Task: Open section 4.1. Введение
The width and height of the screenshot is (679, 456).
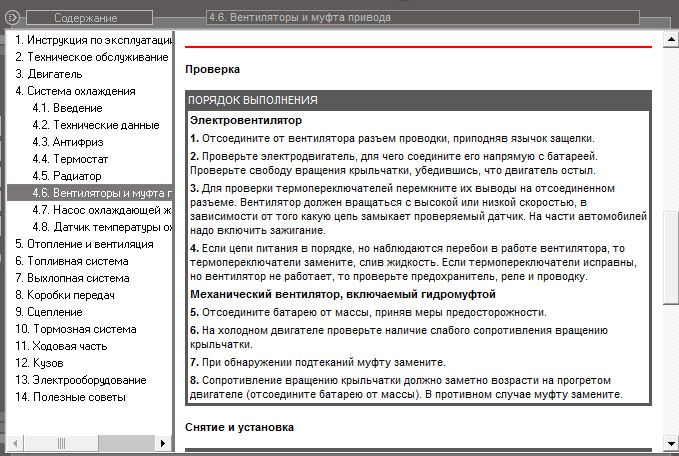Action: [x=67, y=108]
